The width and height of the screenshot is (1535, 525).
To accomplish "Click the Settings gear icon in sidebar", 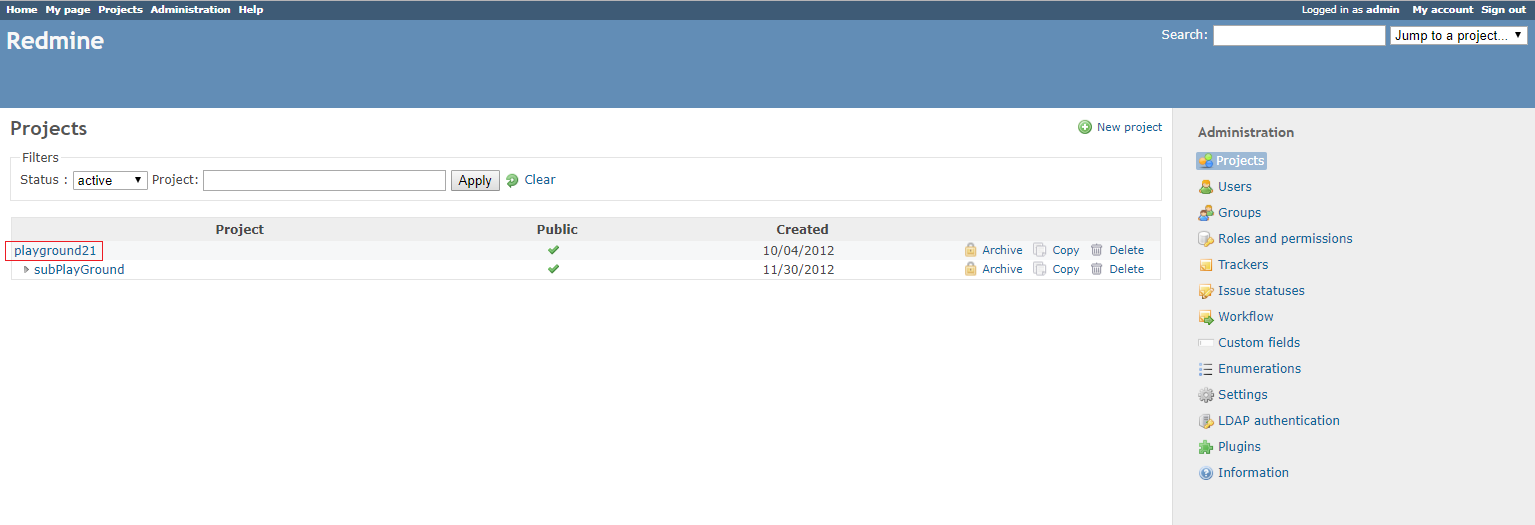I will 1206,395.
